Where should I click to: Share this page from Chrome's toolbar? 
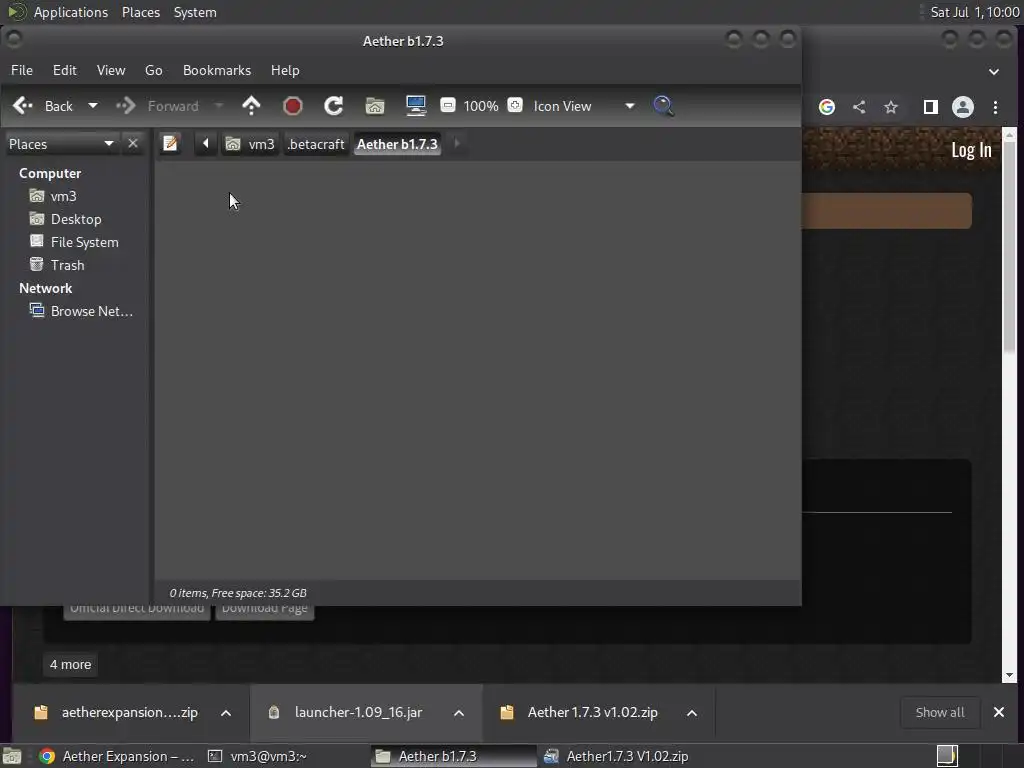click(859, 107)
